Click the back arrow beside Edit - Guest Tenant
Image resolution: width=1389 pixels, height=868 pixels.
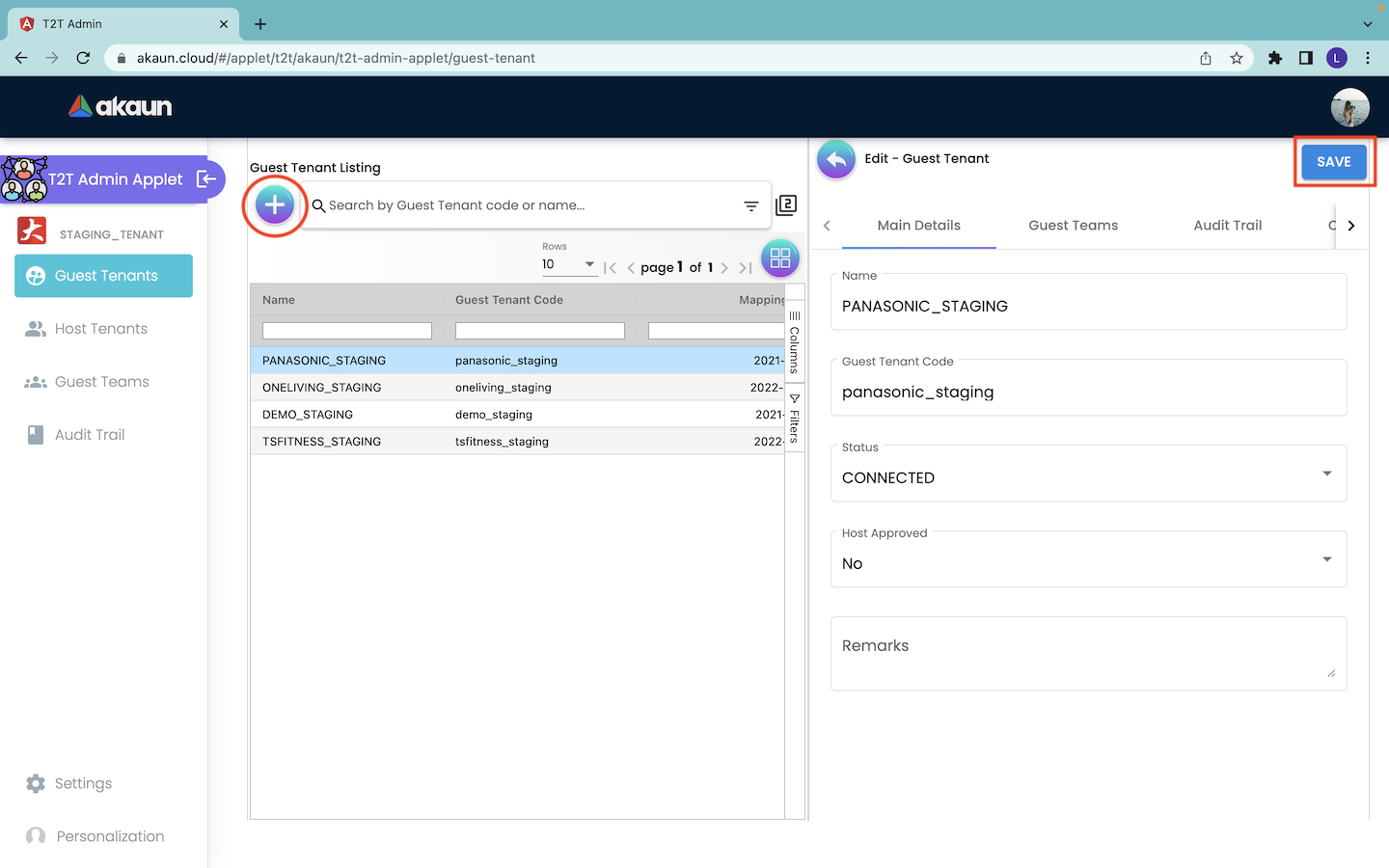click(836, 160)
